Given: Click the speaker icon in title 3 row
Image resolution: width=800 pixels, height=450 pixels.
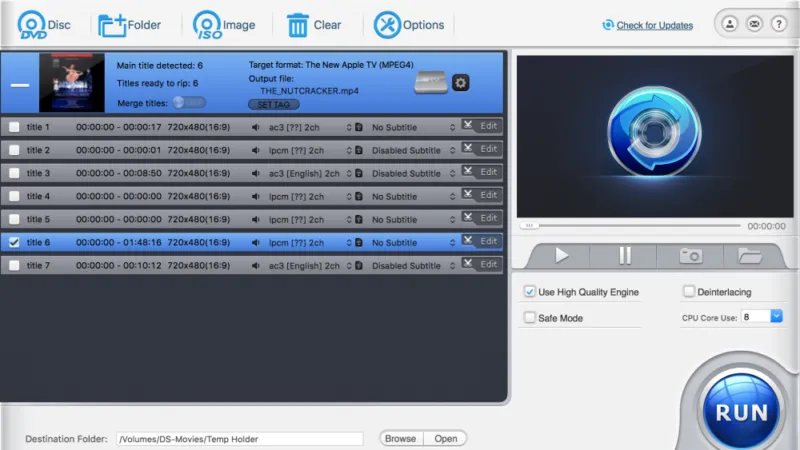Looking at the screenshot, I should (x=256, y=173).
